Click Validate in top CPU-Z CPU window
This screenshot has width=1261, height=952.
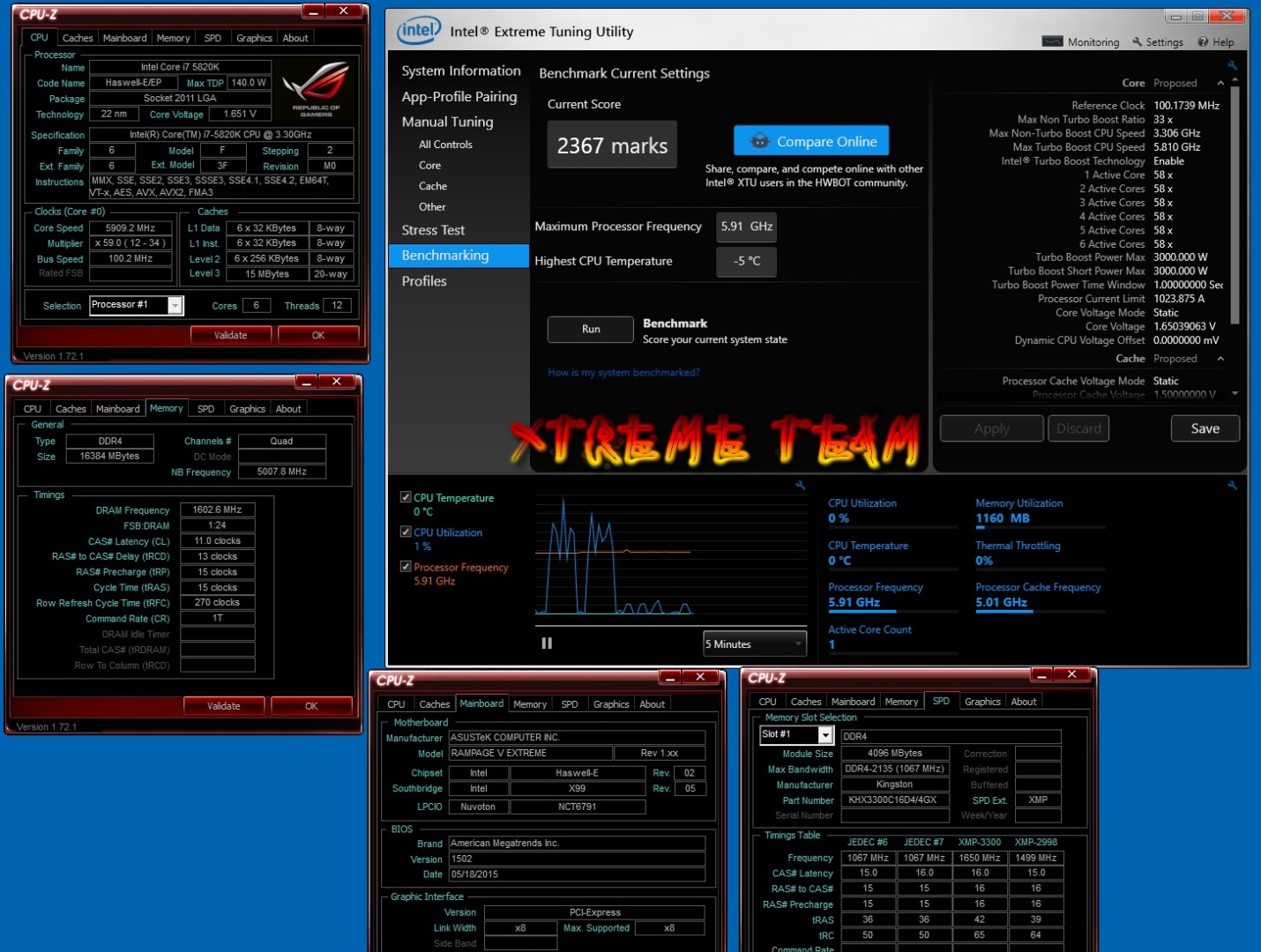(230, 336)
